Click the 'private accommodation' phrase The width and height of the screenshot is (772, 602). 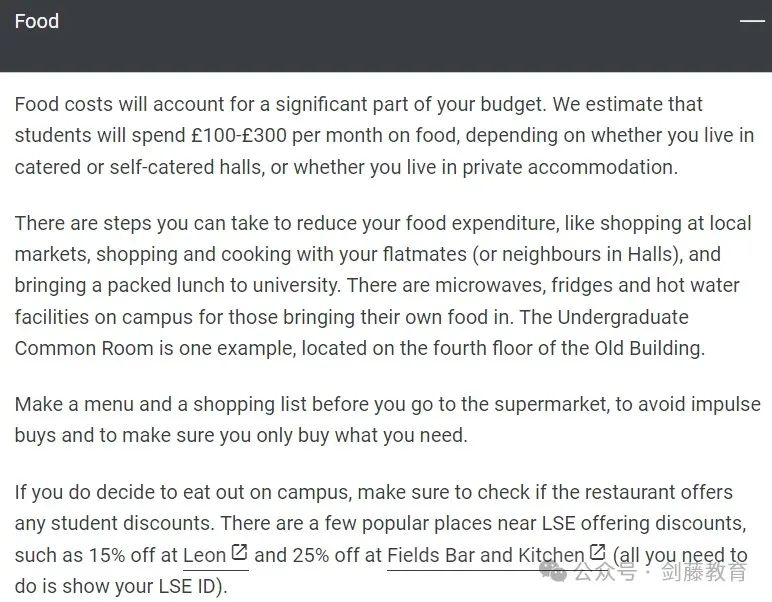click(568, 167)
